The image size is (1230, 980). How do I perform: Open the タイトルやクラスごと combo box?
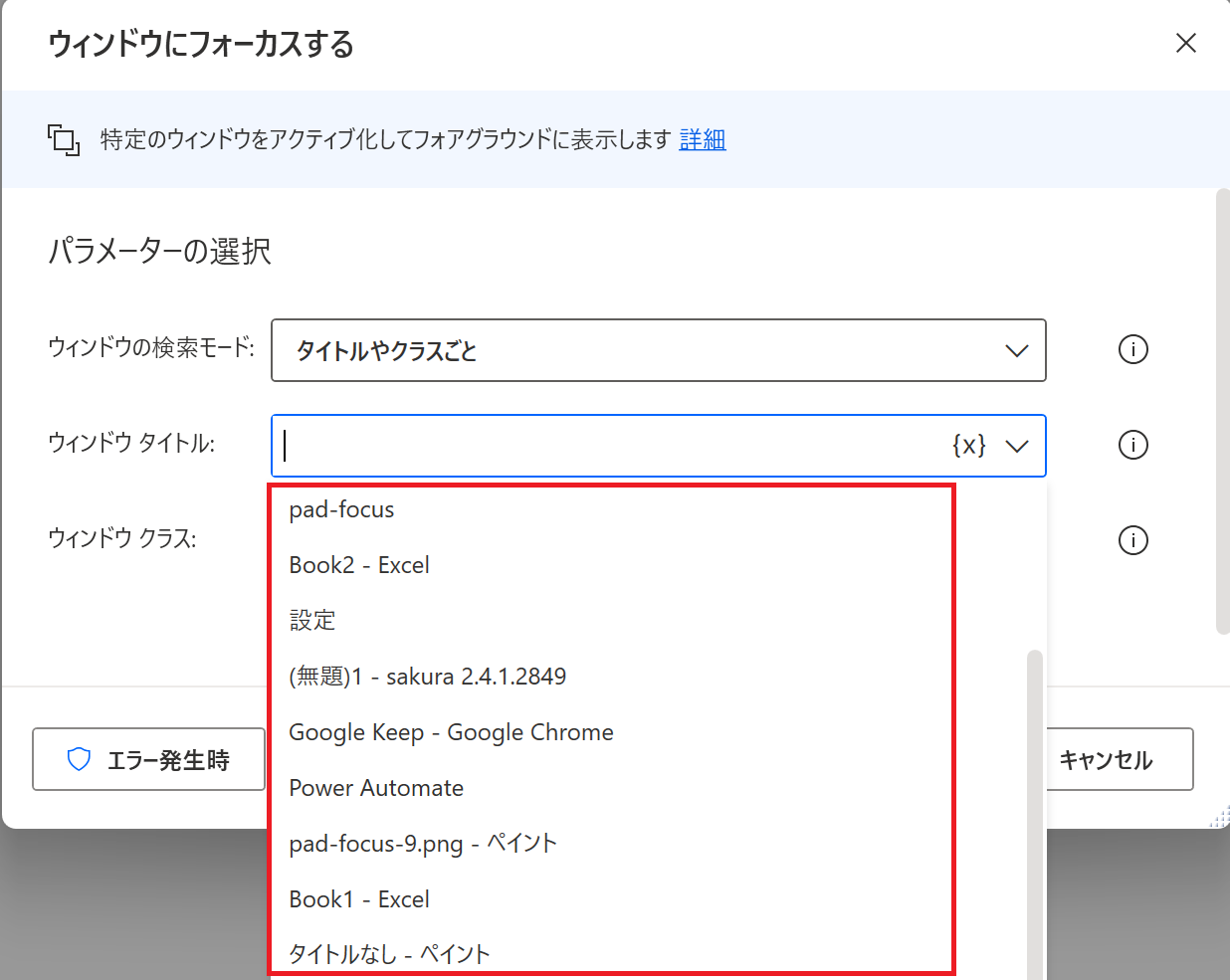pos(657,350)
